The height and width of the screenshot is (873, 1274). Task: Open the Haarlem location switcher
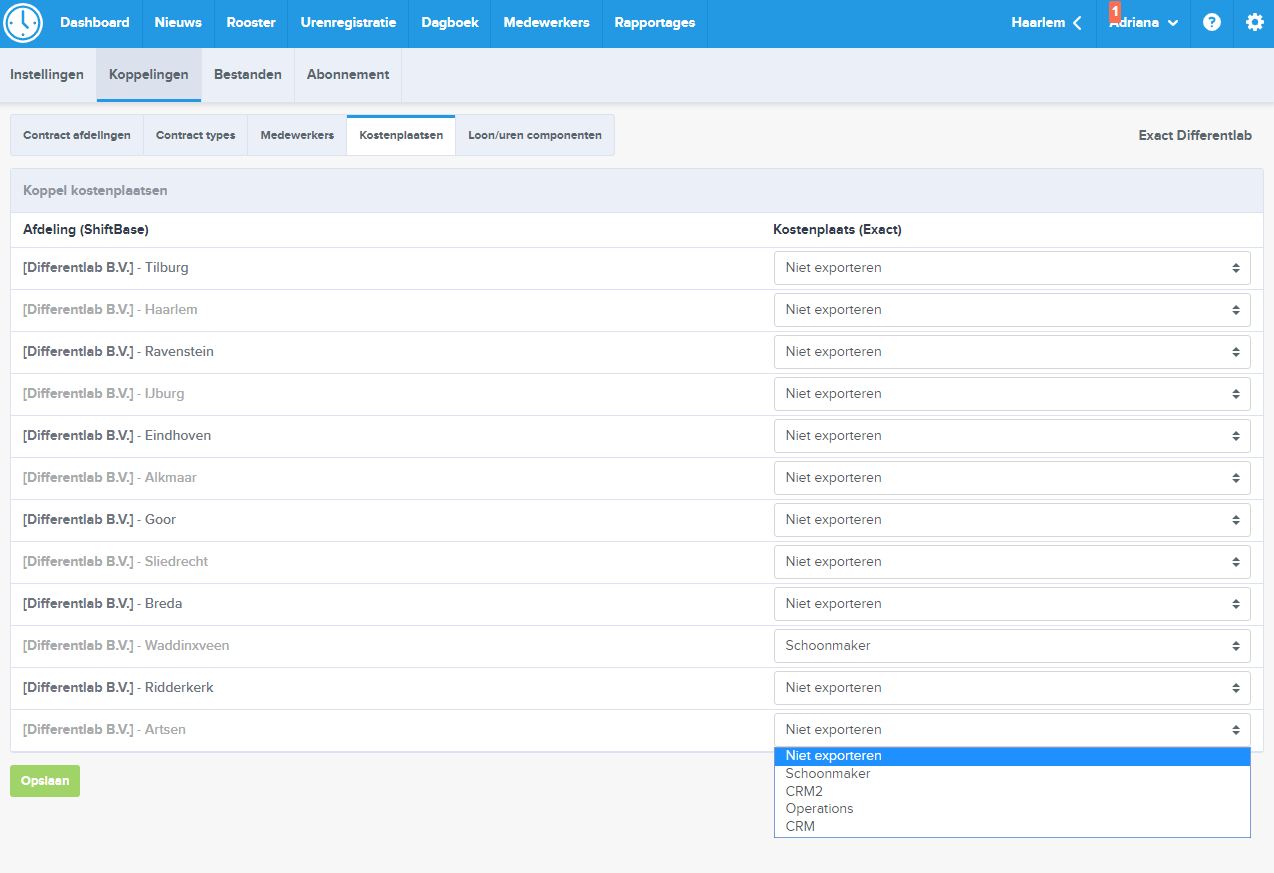pos(1047,23)
